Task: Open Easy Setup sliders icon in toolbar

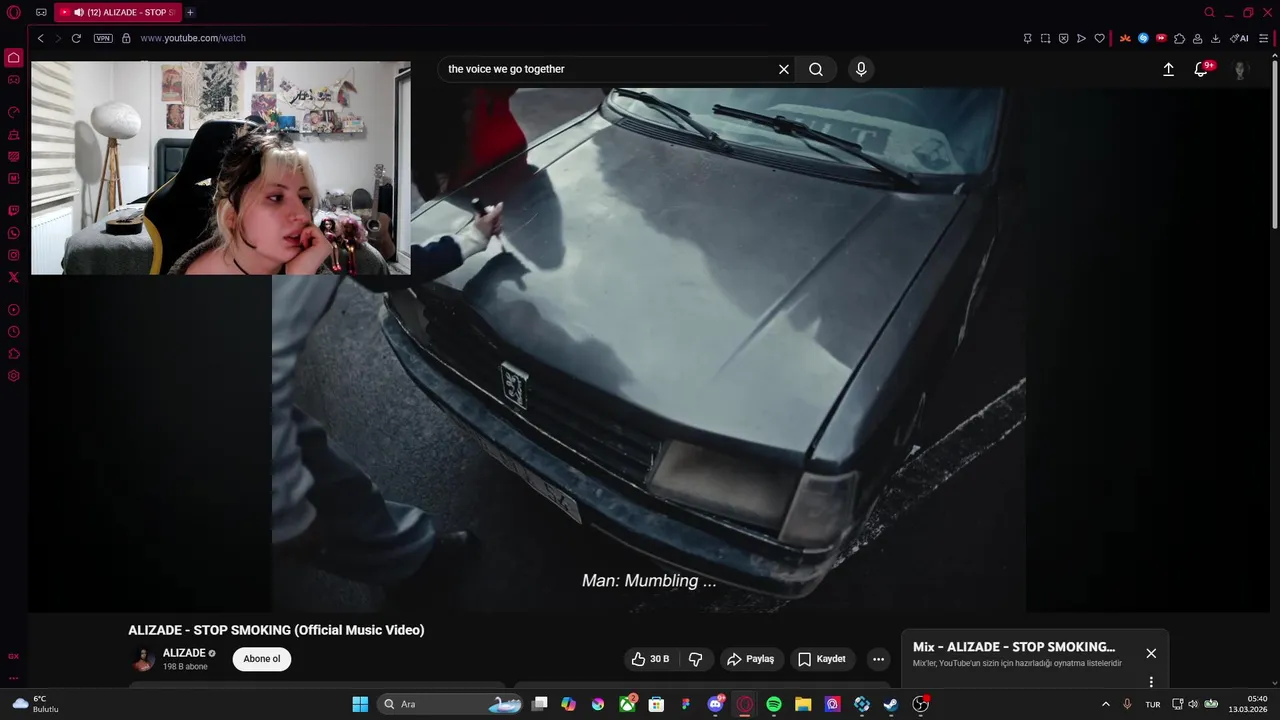Action: pos(1263,38)
